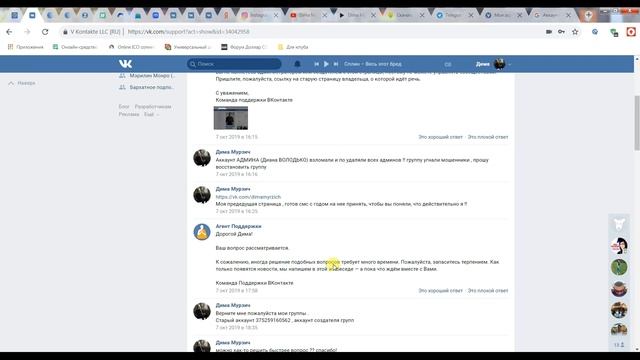This screenshot has width=640, height=360.
Task: Reload the page with the refresh icon
Action: pos(45,31)
